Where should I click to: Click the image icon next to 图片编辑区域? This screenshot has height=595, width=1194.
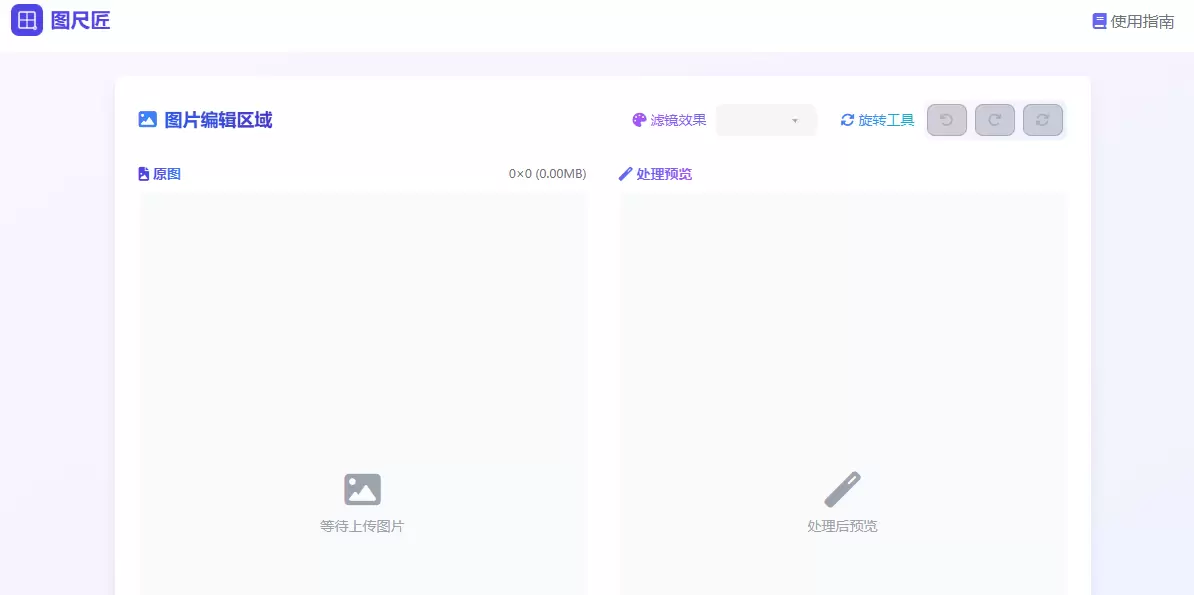tap(146, 119)
